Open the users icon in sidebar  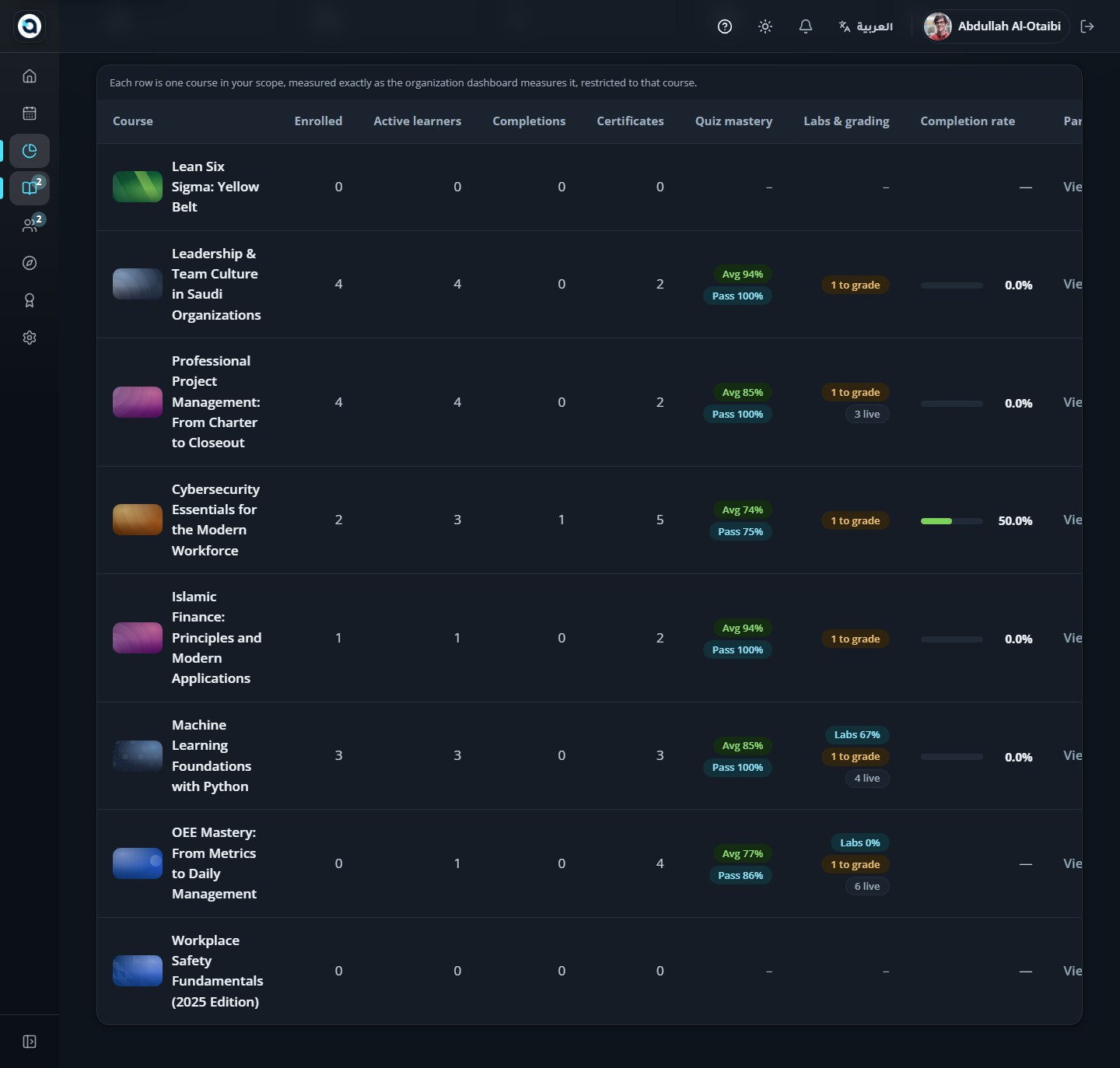pos(30,226)
